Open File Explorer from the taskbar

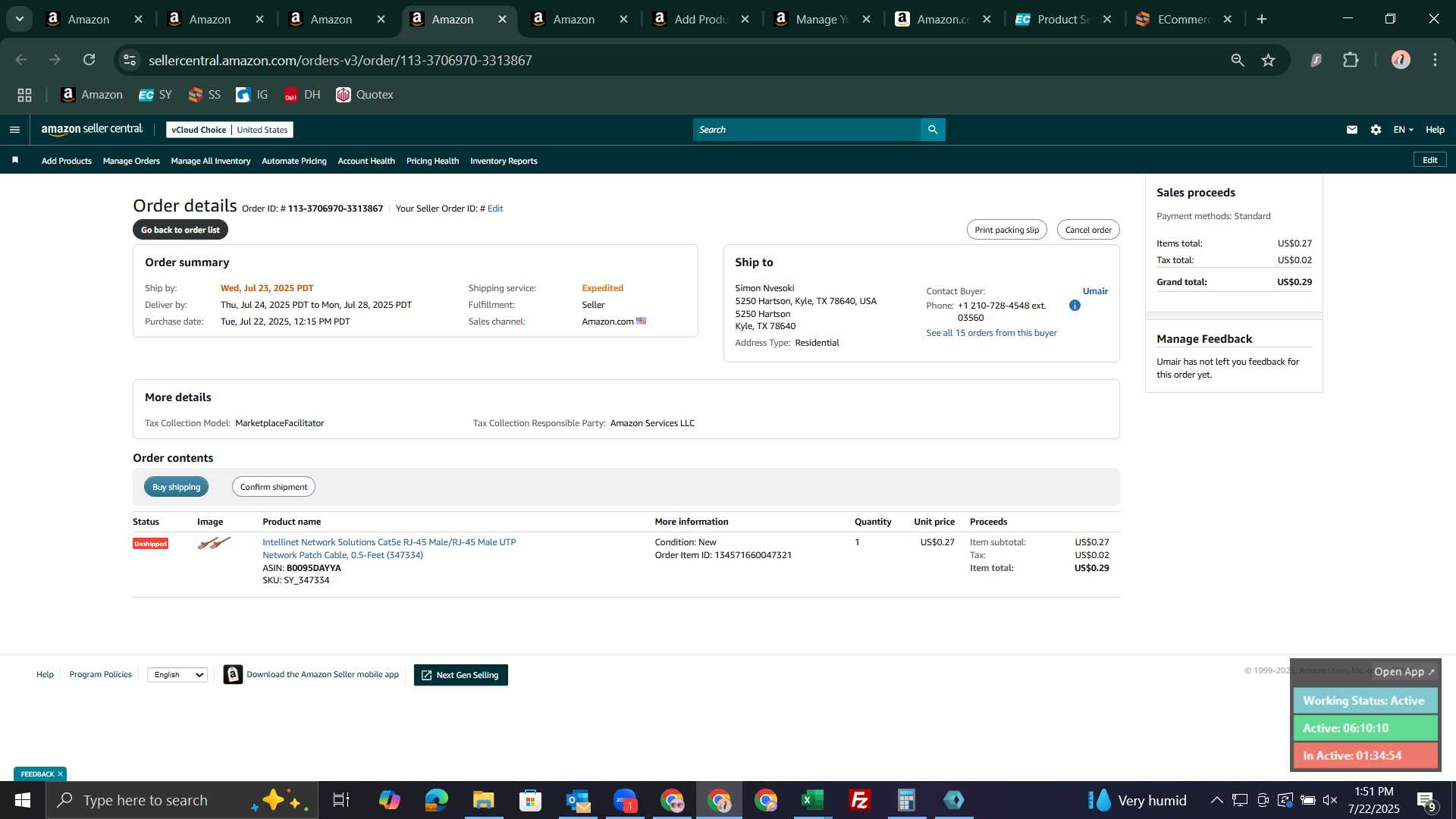(484, 800)
